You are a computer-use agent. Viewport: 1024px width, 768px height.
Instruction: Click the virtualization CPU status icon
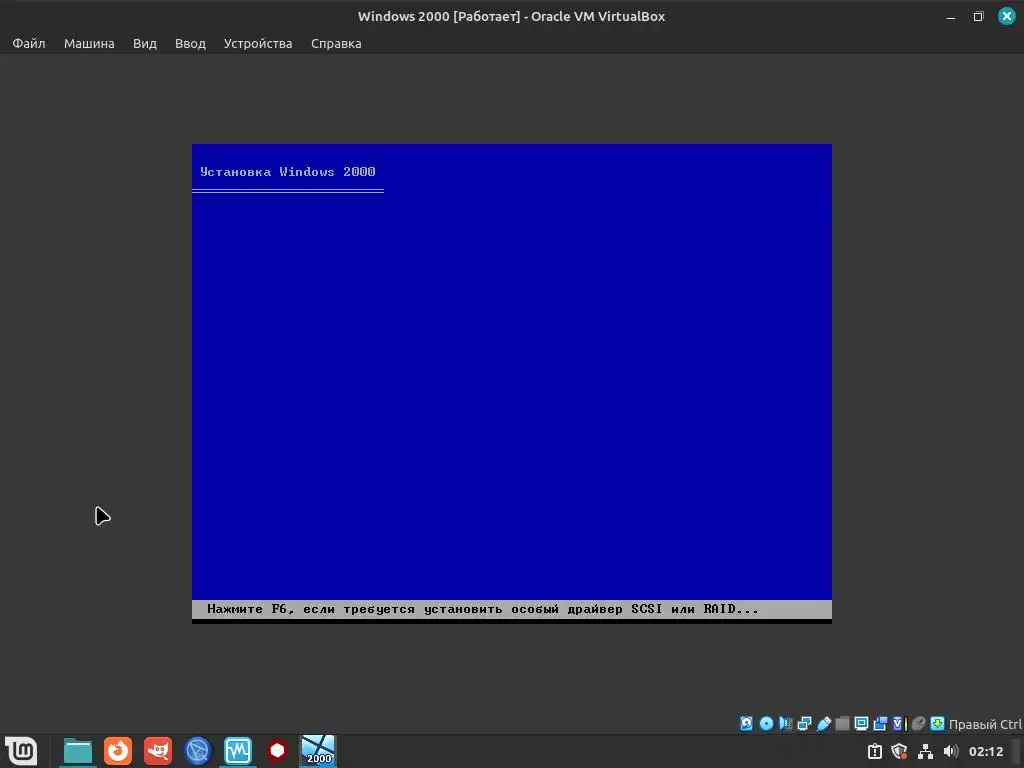click(x=899, y=724)
